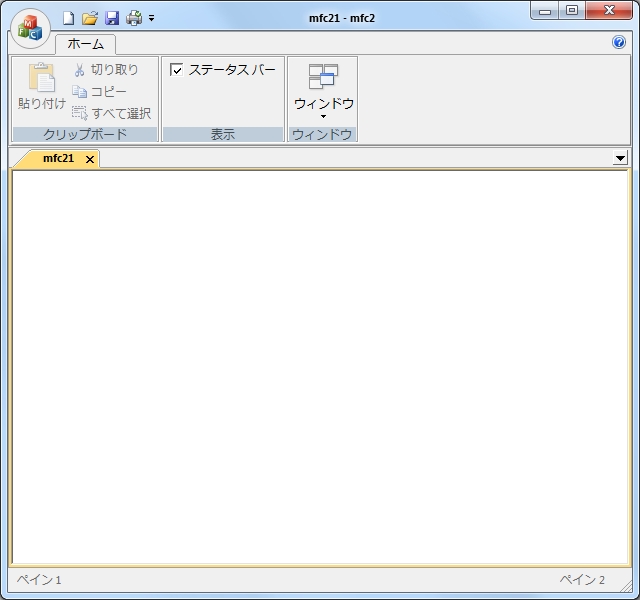Create a new document from quick access toolbar
This screenshot has height=600, width=640.
tap(69, 18)
